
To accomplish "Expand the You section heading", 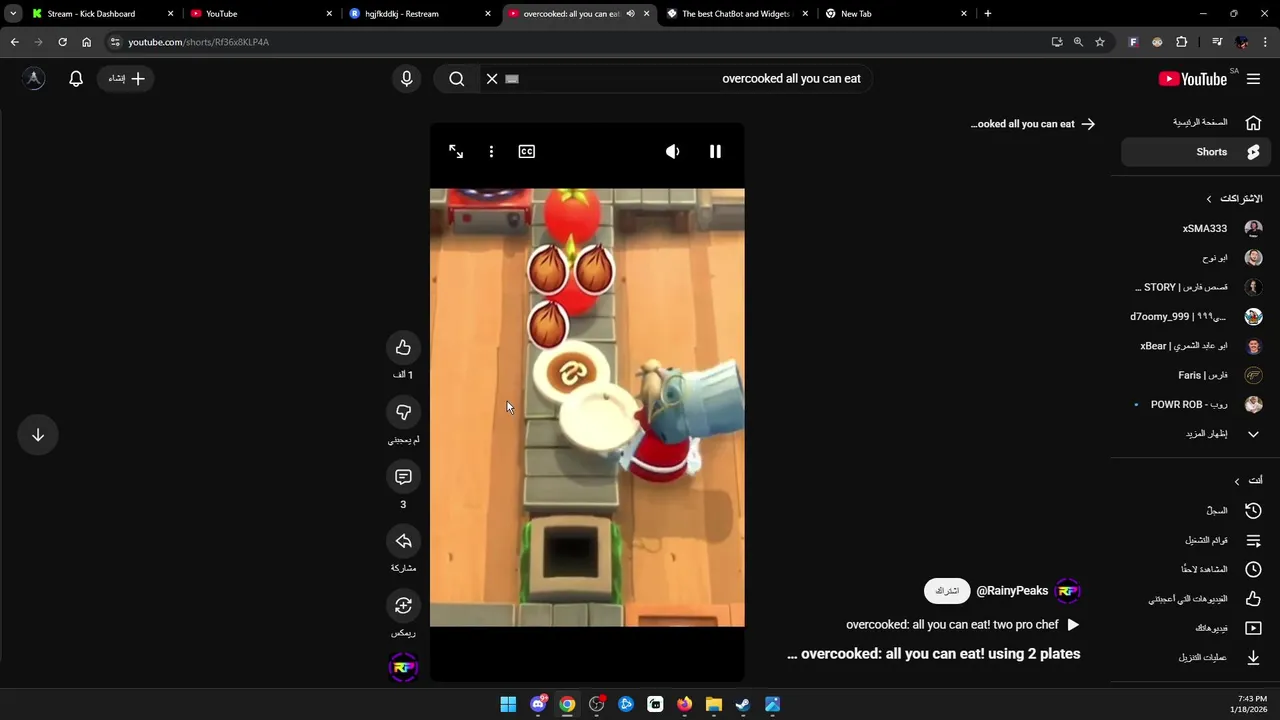I will pos(1248,481).
